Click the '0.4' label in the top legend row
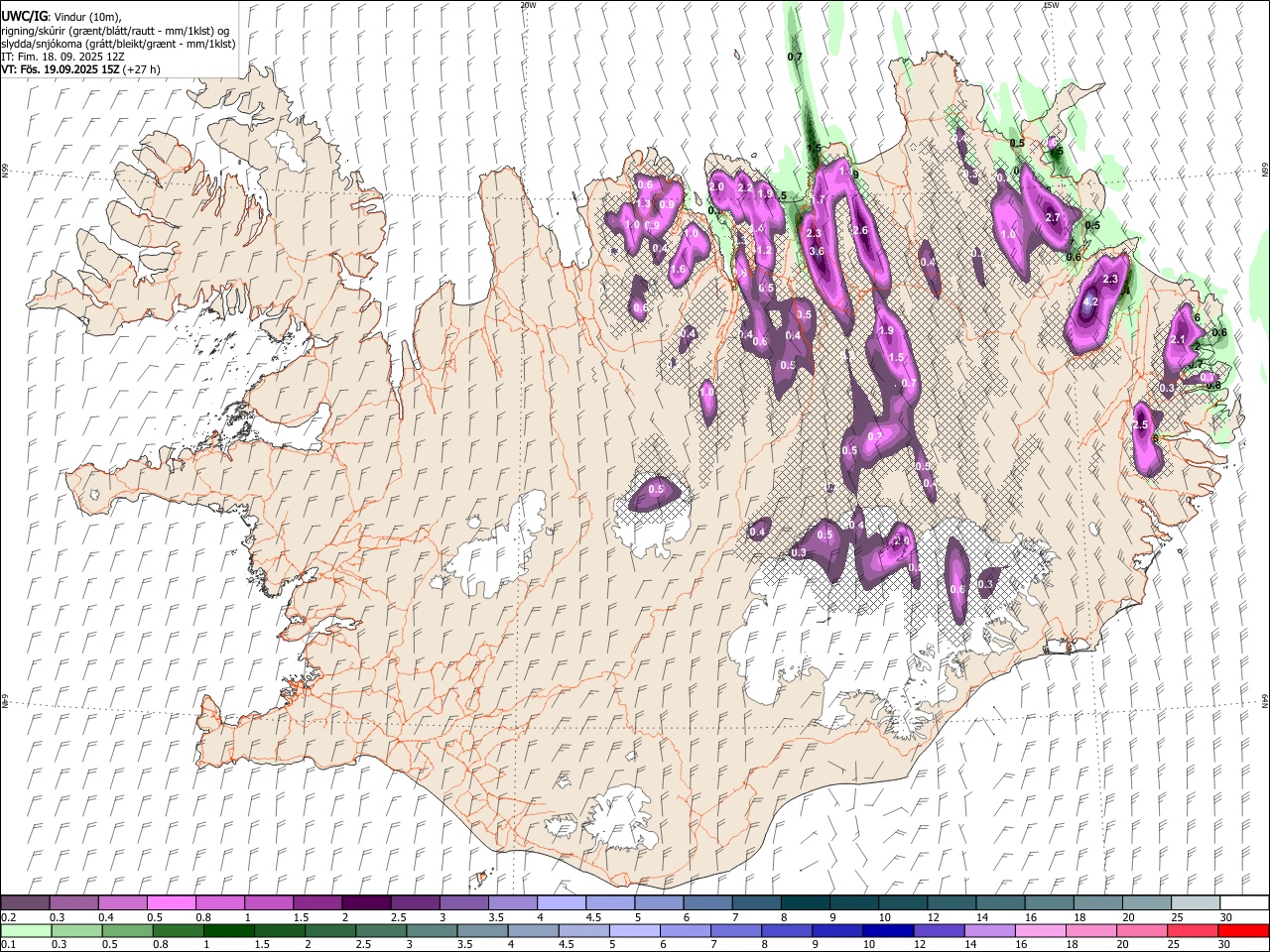The image size is (1270, 952). coord(106,917)
